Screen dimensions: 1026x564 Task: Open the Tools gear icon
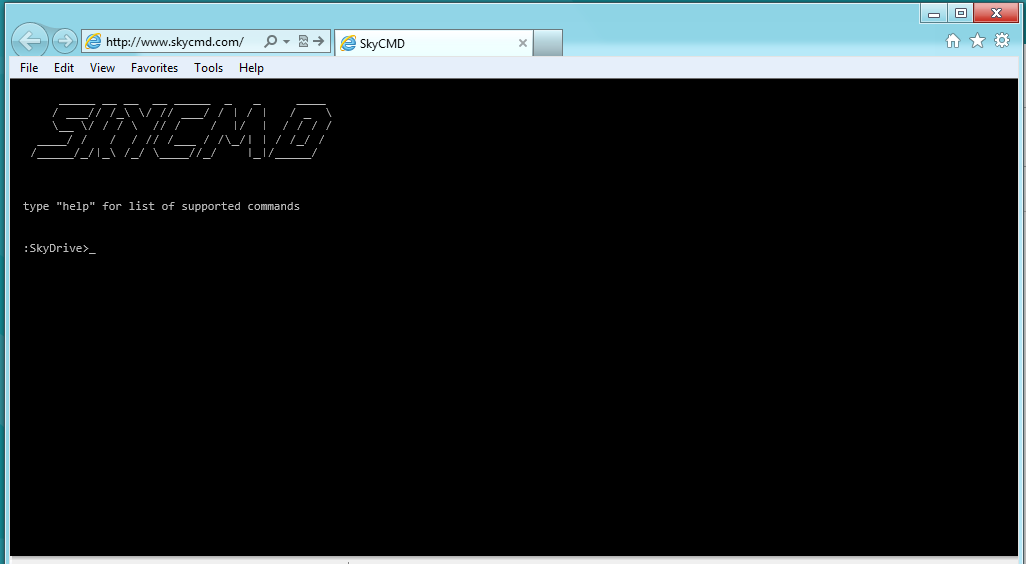pos(1002,41)
